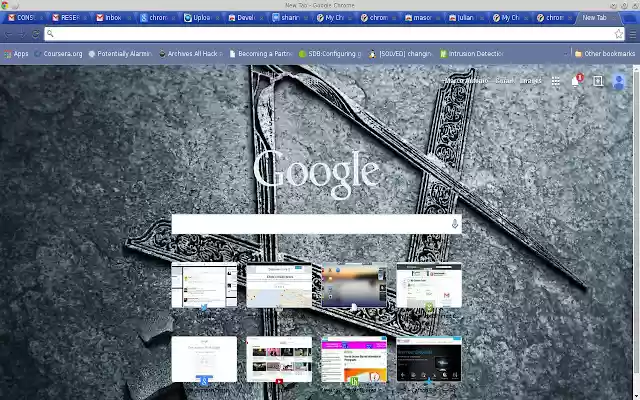640x400 pixels.
Task: Open the Intrusion Detection bookmark
Action: tap(471, 53)
